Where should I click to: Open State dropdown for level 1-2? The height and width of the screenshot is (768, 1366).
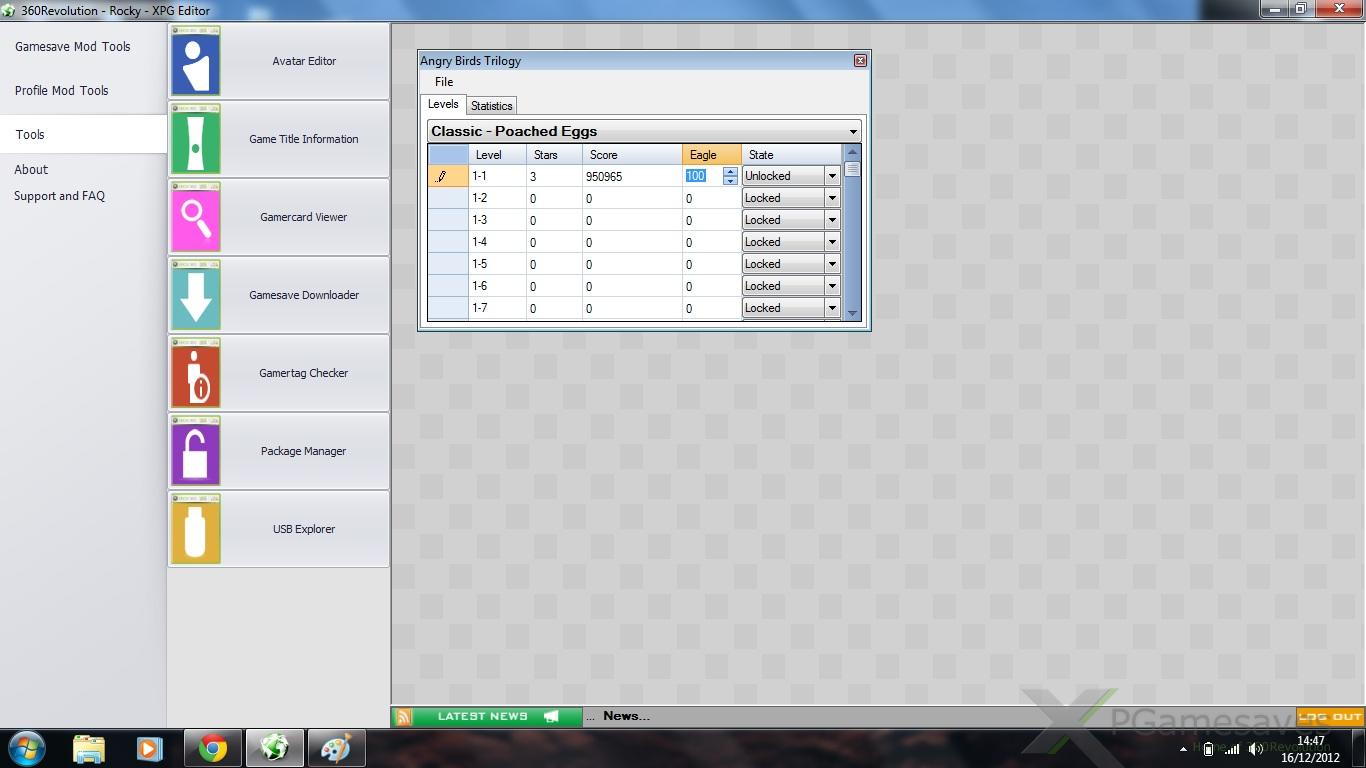click(x=831, y=198)
